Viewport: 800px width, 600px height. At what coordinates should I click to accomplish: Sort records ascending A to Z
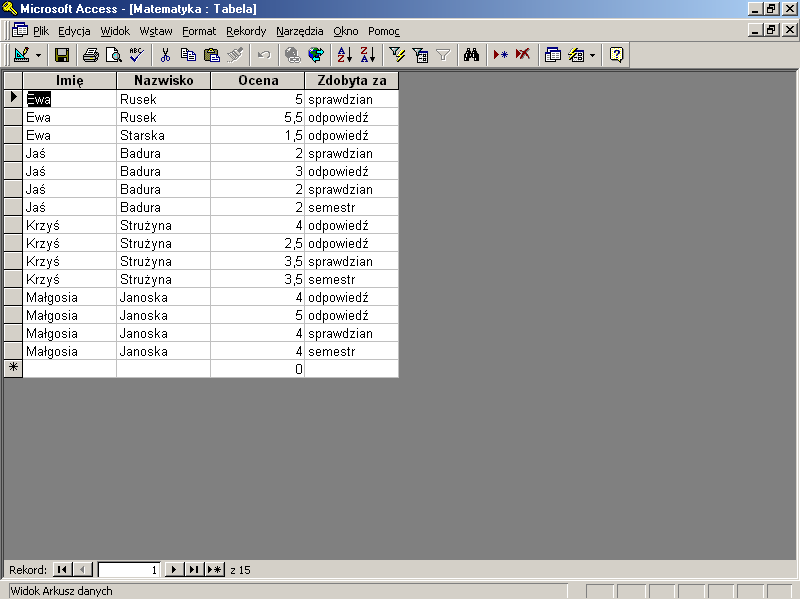click(x=344, y=55)
